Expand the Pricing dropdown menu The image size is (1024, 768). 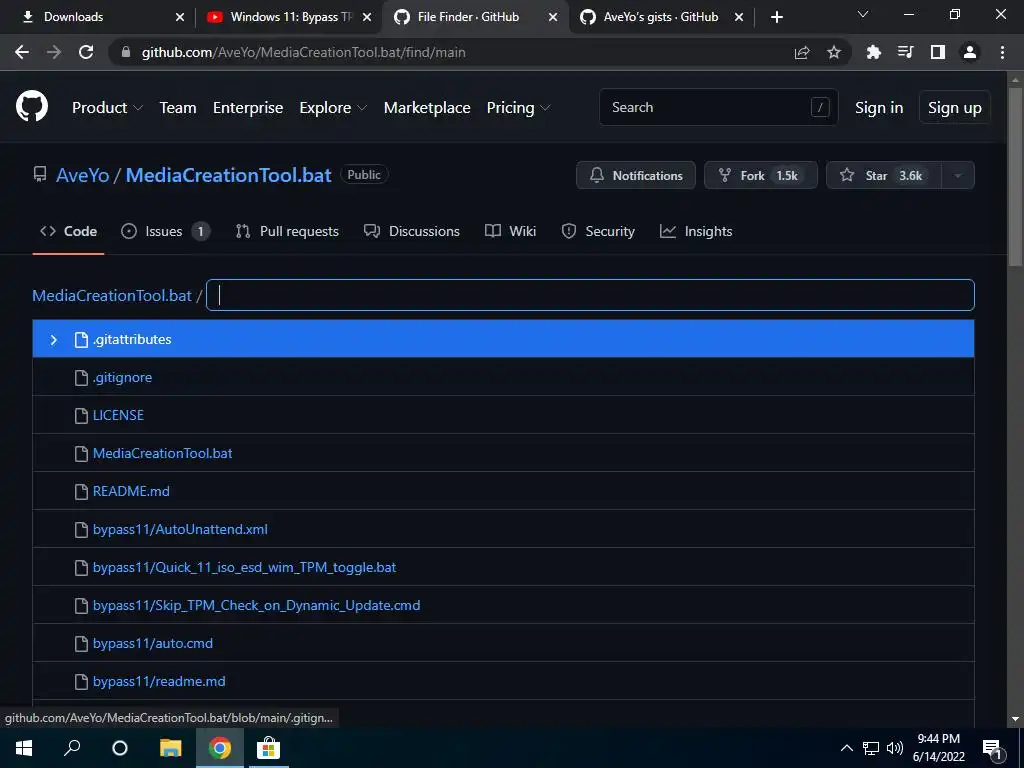[x=518, y=108]
